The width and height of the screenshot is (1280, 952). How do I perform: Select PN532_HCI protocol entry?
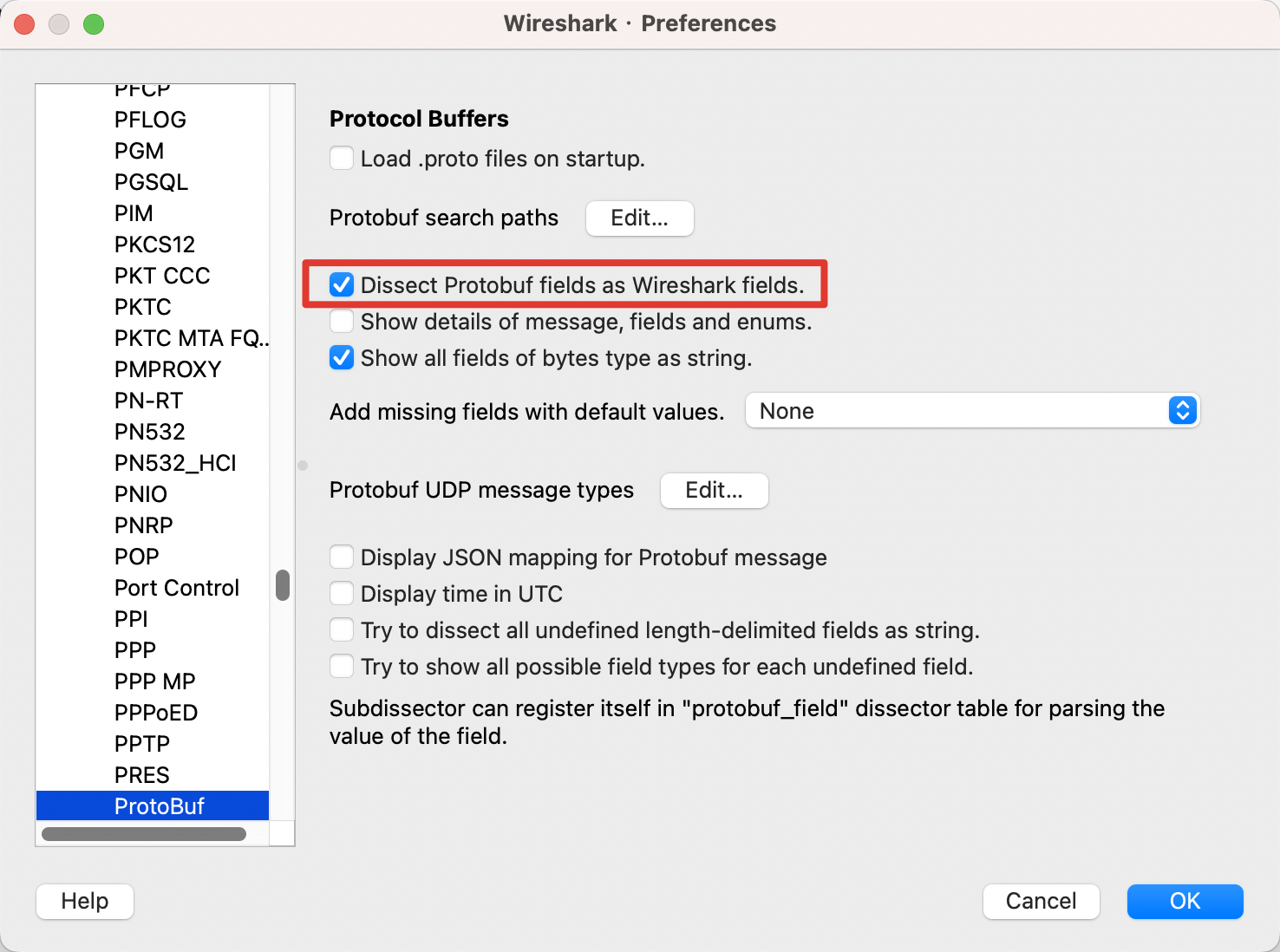coord(153,463)
